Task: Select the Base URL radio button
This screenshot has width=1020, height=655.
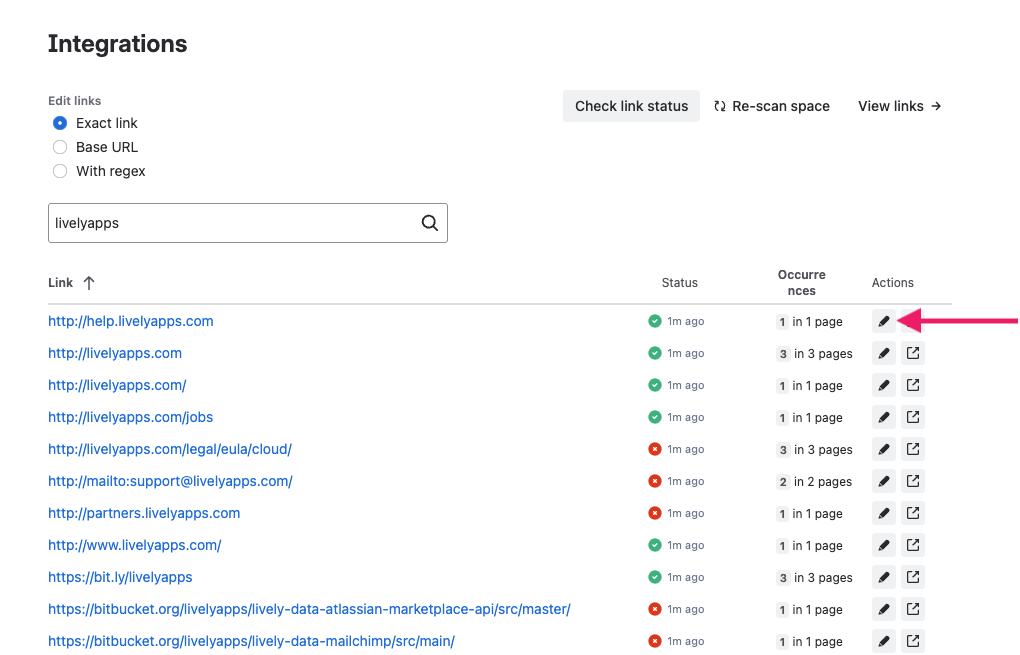Action: (59, 147)
